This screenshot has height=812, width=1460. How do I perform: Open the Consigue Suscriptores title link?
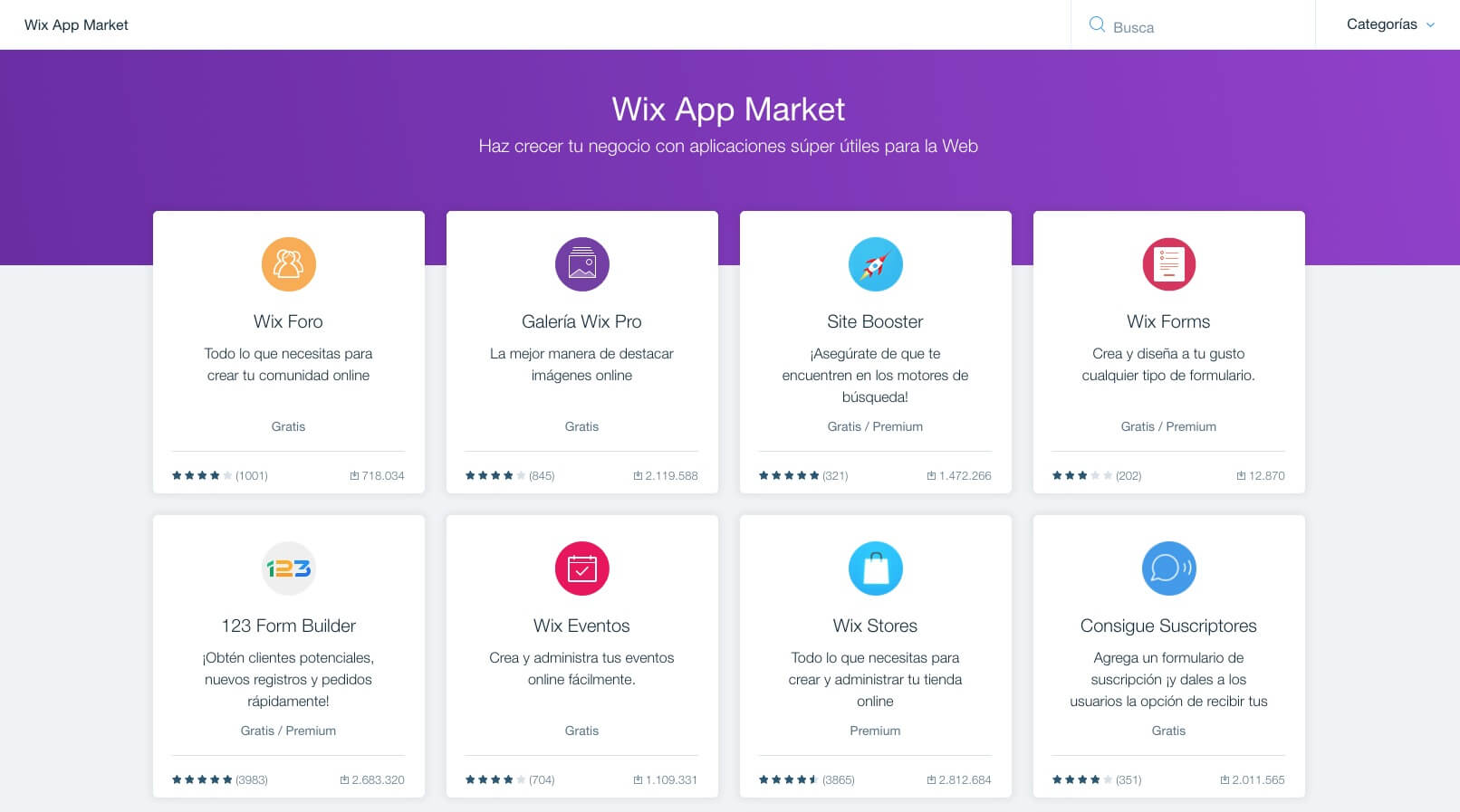coord(1168,626)
